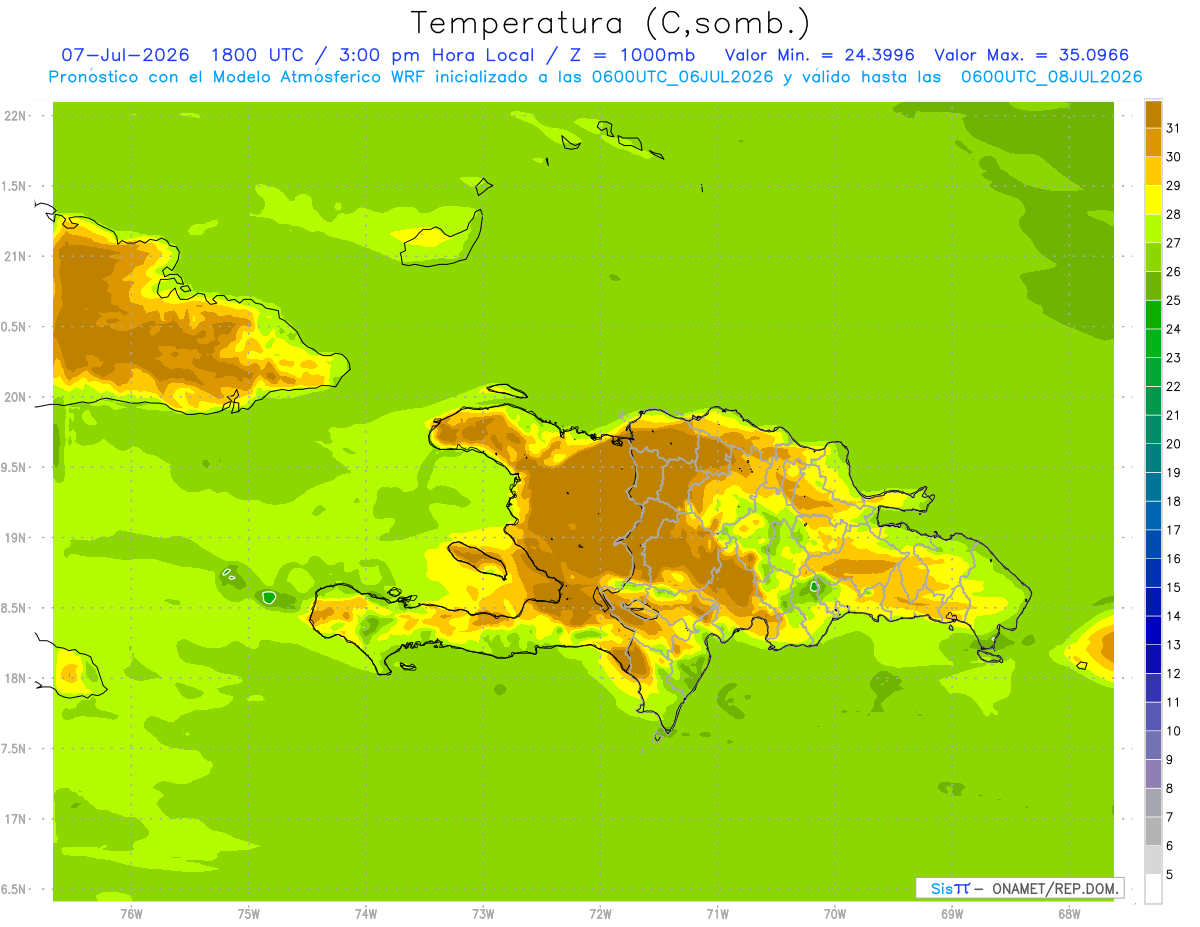Click the forecast date "07-Jul-2026"
The height and width of the screenshot is (927, 1200).
point(126,55)
